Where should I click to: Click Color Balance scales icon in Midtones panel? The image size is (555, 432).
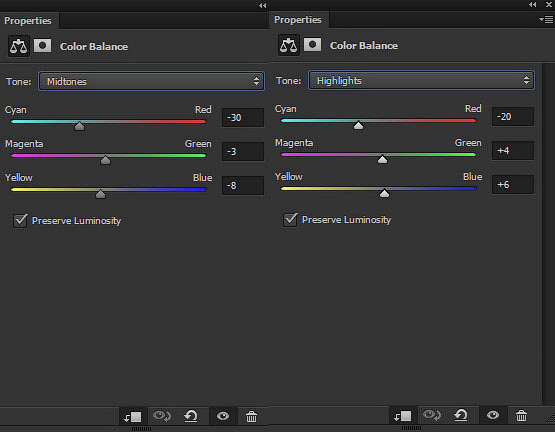(x=19, y=46)
